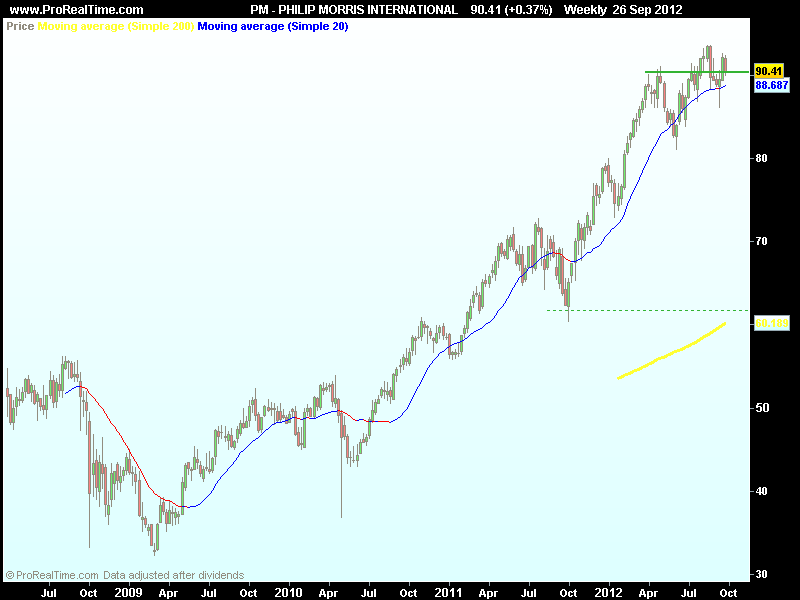Click the 2012 year label on time axis
This screenshot has height=600, width=800.
608,593
